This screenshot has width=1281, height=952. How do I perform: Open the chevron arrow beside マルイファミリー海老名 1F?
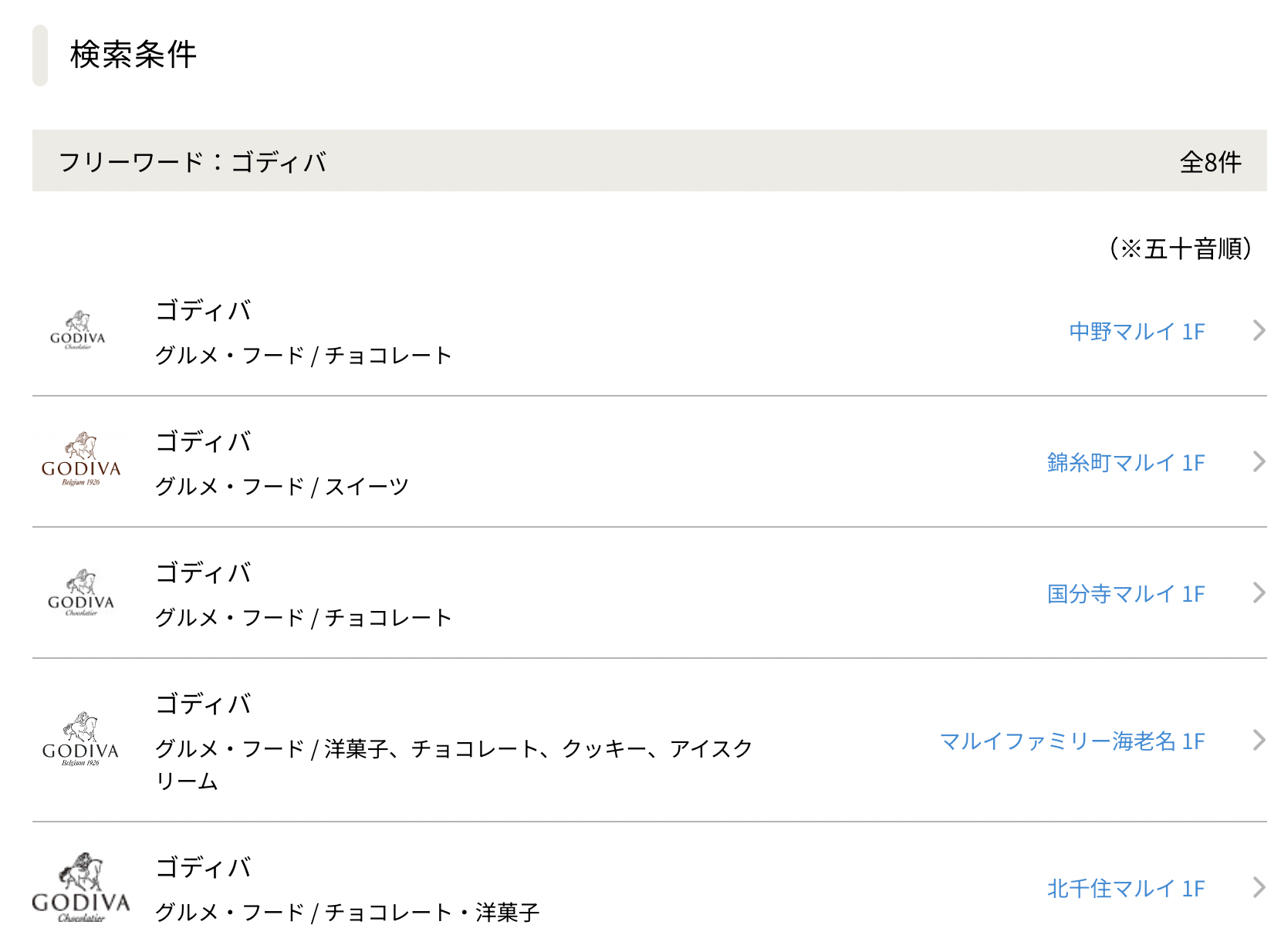tap(1259, 740)
